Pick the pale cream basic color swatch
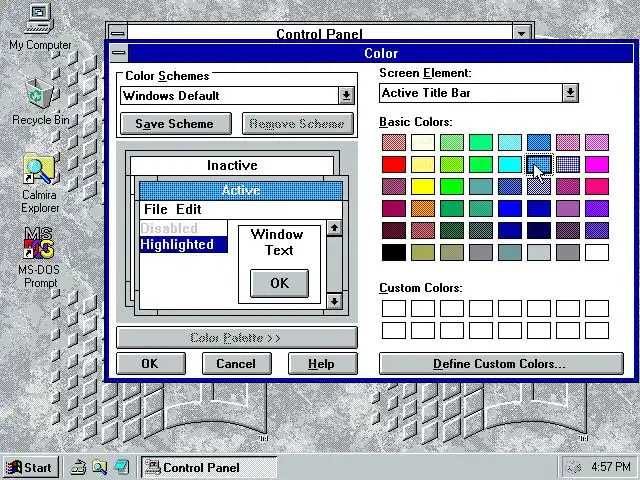Viewport: 640px width, 480px height. click(x=423, y=142)
